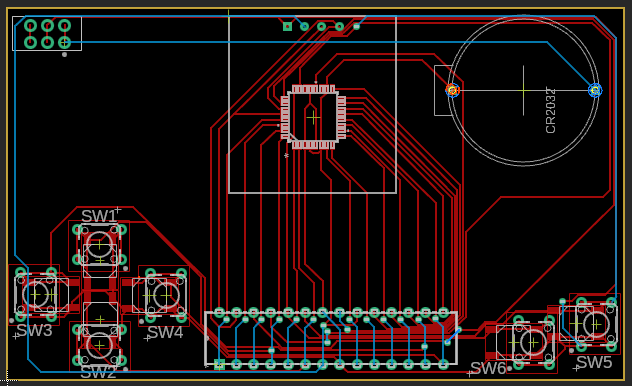
Task: Select the short diagonal blue trace near connector's right end
Action: point(453,336)
